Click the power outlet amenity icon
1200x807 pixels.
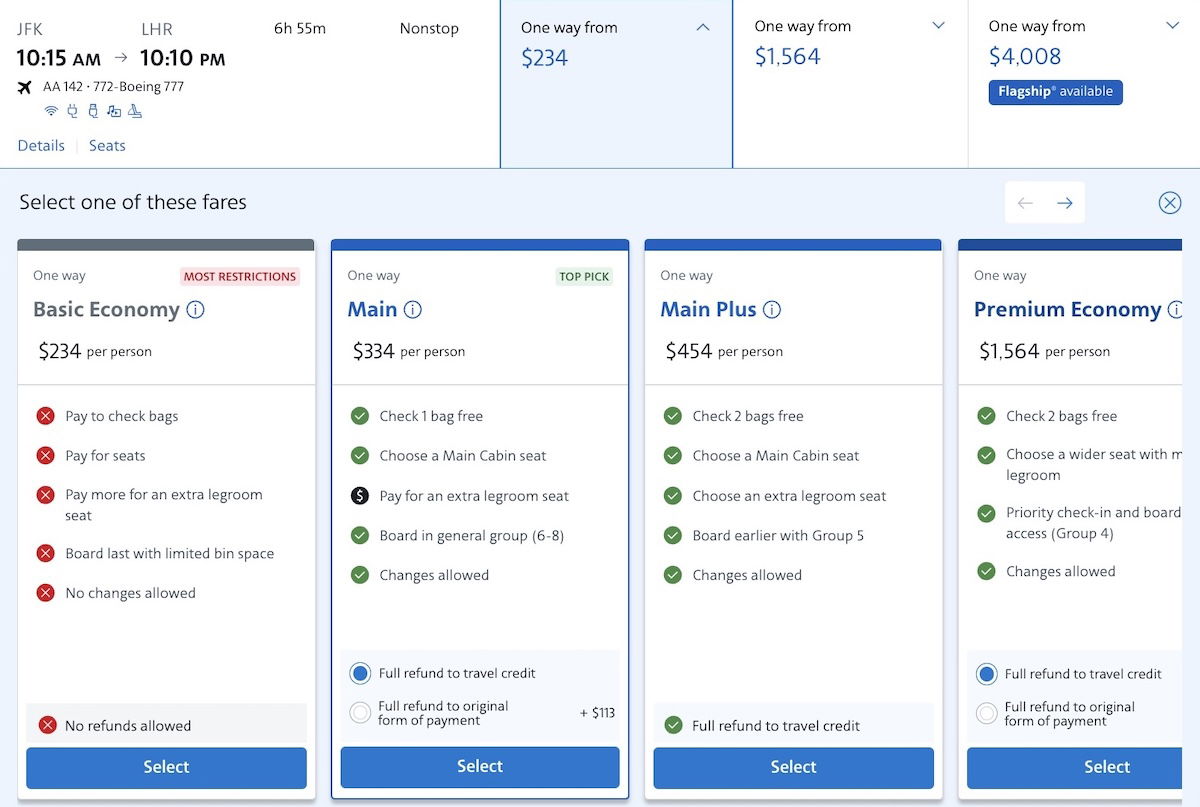click(x=72, y=111)
